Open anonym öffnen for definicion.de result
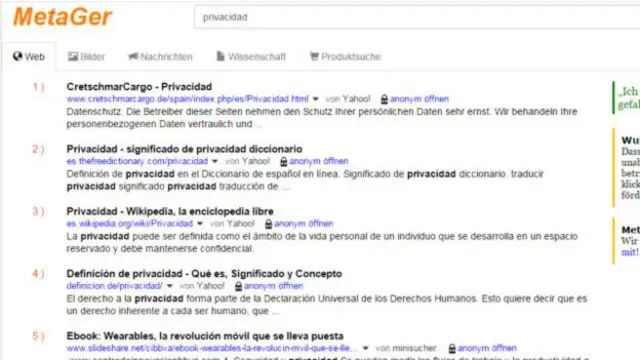 click(x=273, y=286)
